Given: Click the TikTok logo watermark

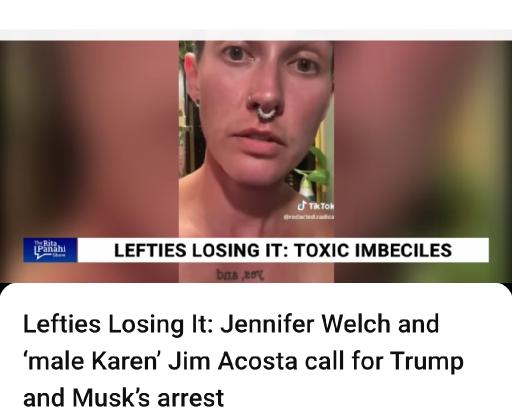Looking at the screenshot, I should [315, 206].
